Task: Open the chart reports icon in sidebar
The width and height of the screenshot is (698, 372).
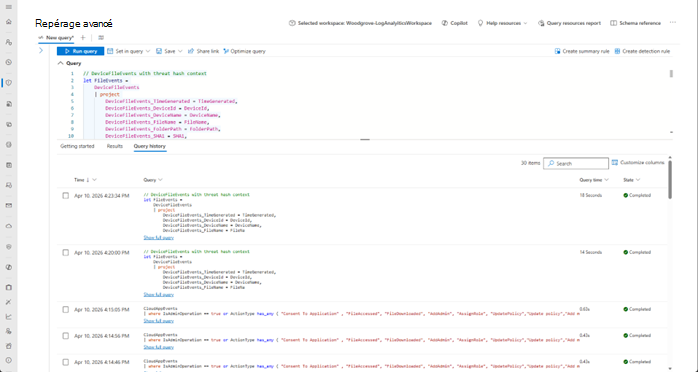Action: click(8, 317)
